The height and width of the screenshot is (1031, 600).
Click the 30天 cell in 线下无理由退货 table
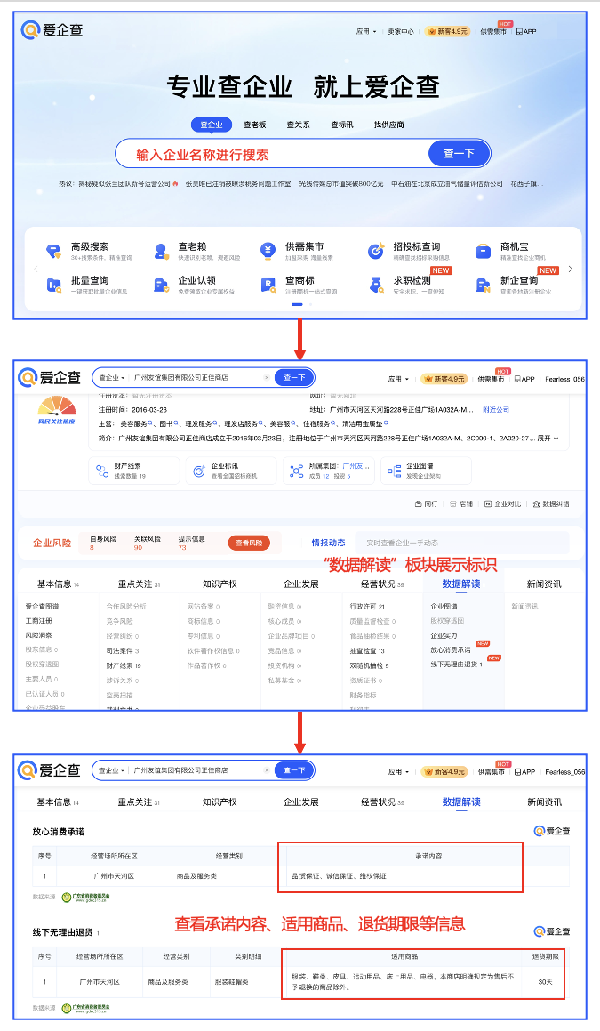click(x=545, y=982)
